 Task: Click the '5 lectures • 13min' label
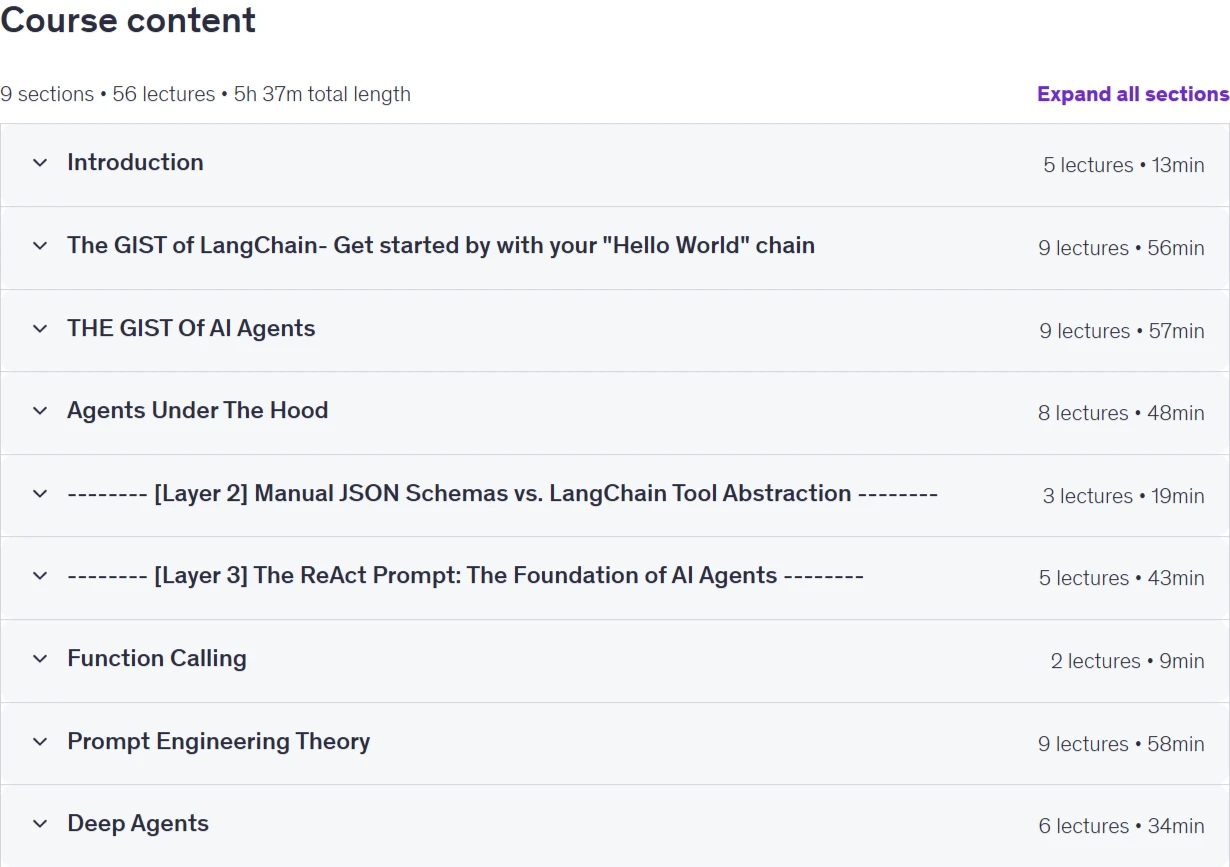pos(1124,165)
